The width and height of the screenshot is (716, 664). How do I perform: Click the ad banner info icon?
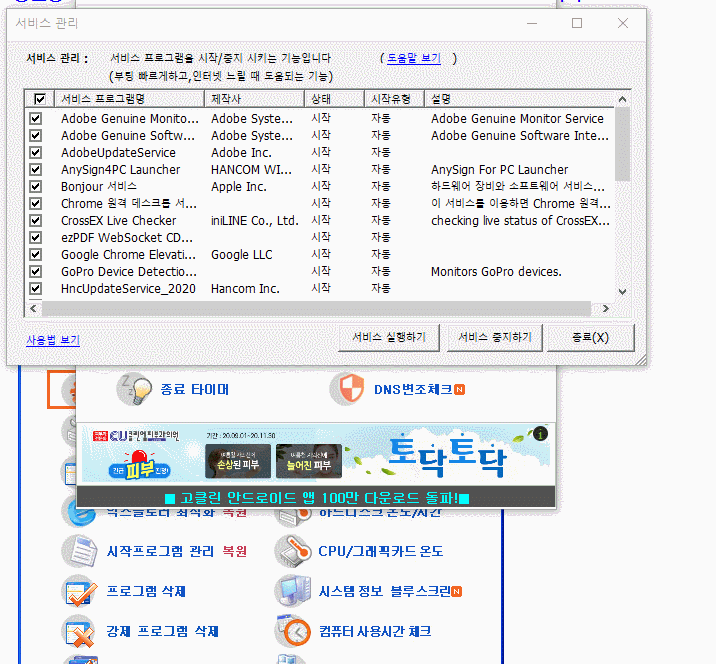(541, 434)
